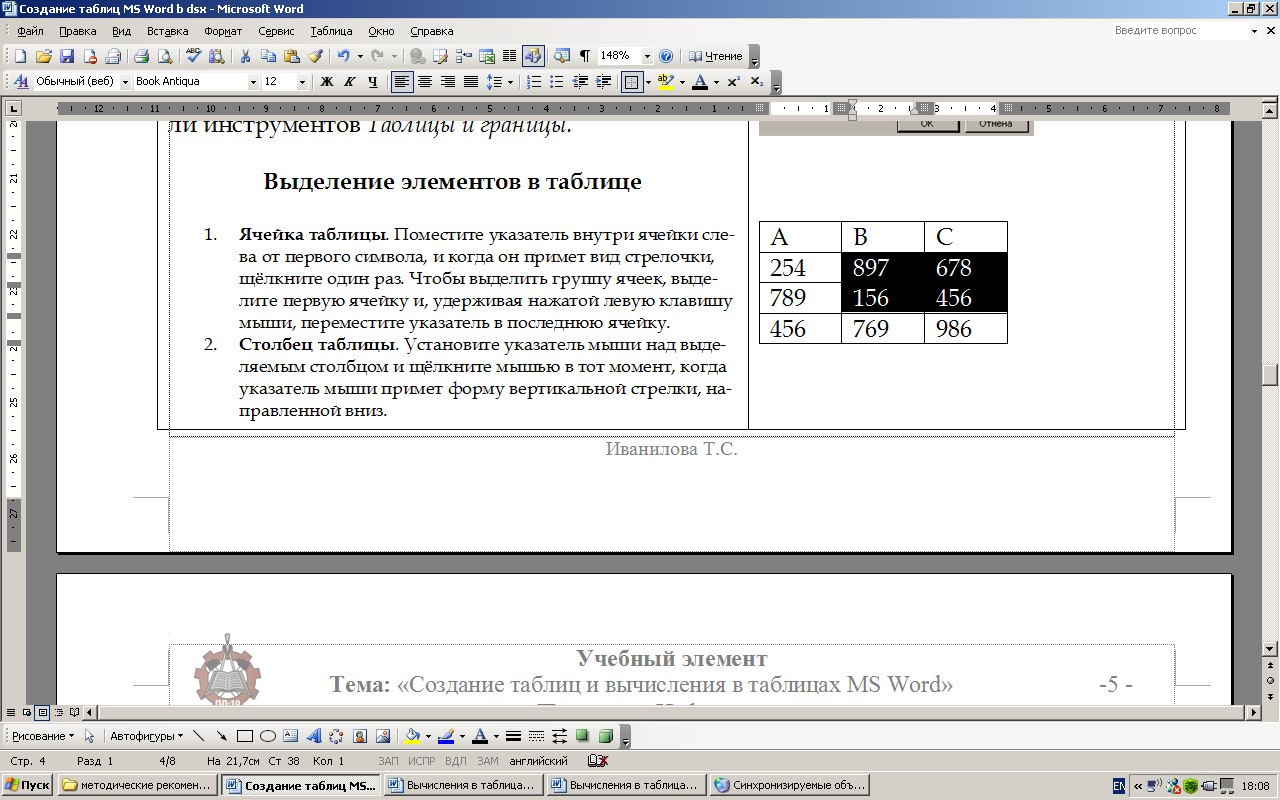Select the Oval drawing tool
The width and height of the screenshot is (1280, 800).
[268, 736]
